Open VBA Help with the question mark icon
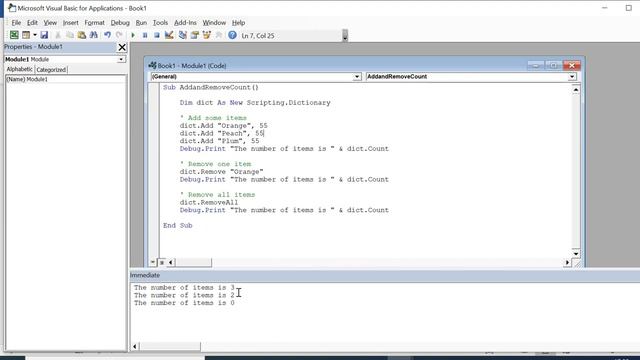 [x=232, y=35]
